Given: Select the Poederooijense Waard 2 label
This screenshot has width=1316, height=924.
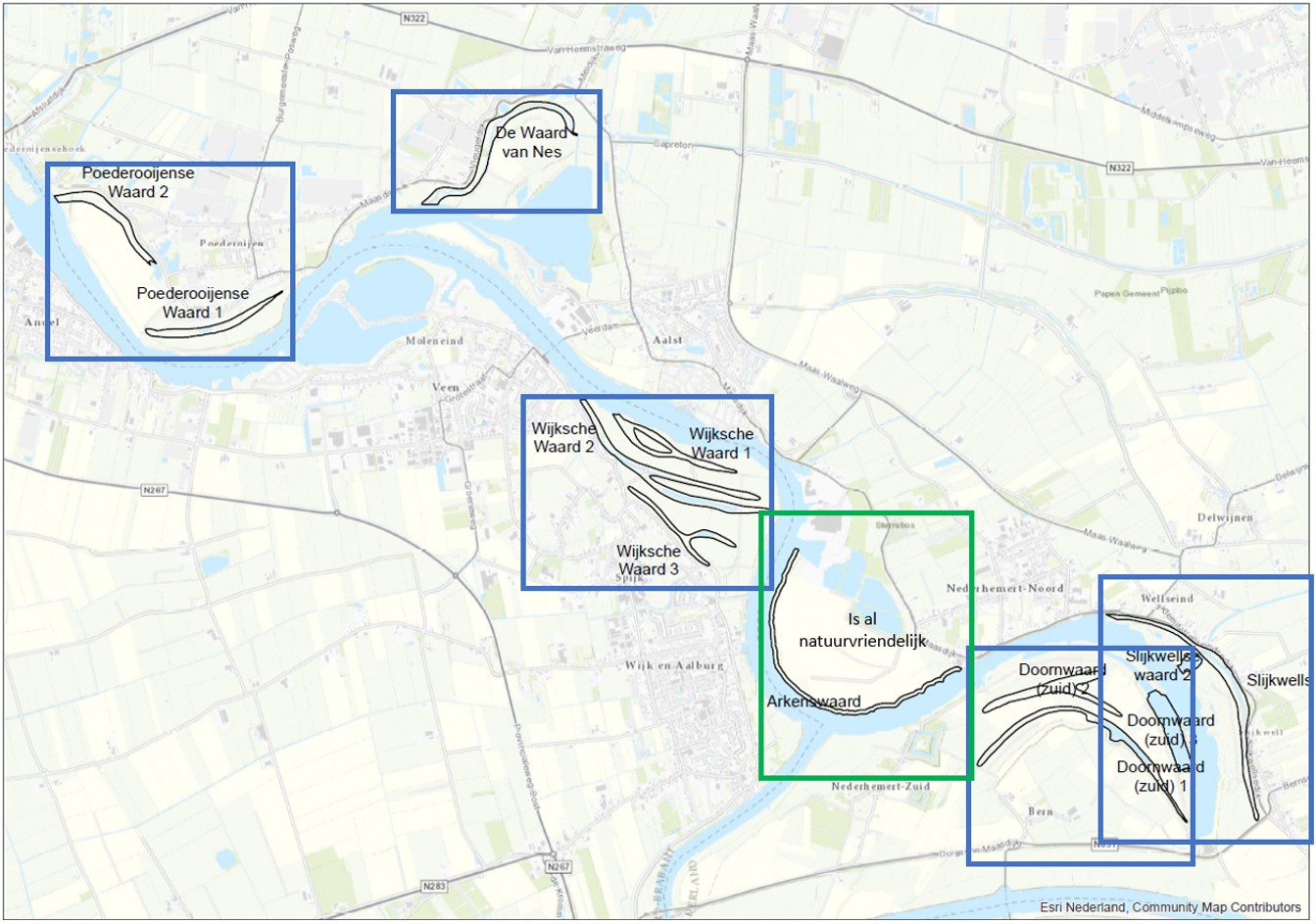Looking at the screenshot, I should tap(138, 182).
